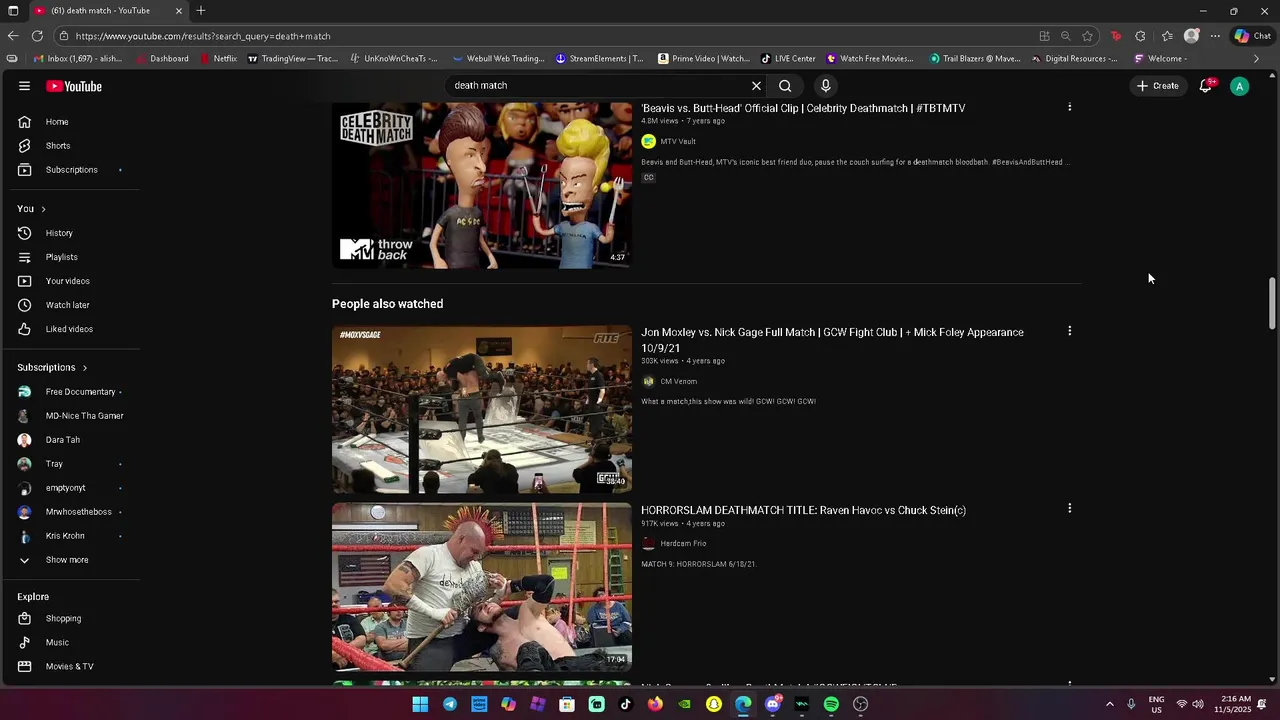Viewport: 1280px width, 720px height.
Task: Favorite this page with the star icon
Action: click(x=1087, y=36)
